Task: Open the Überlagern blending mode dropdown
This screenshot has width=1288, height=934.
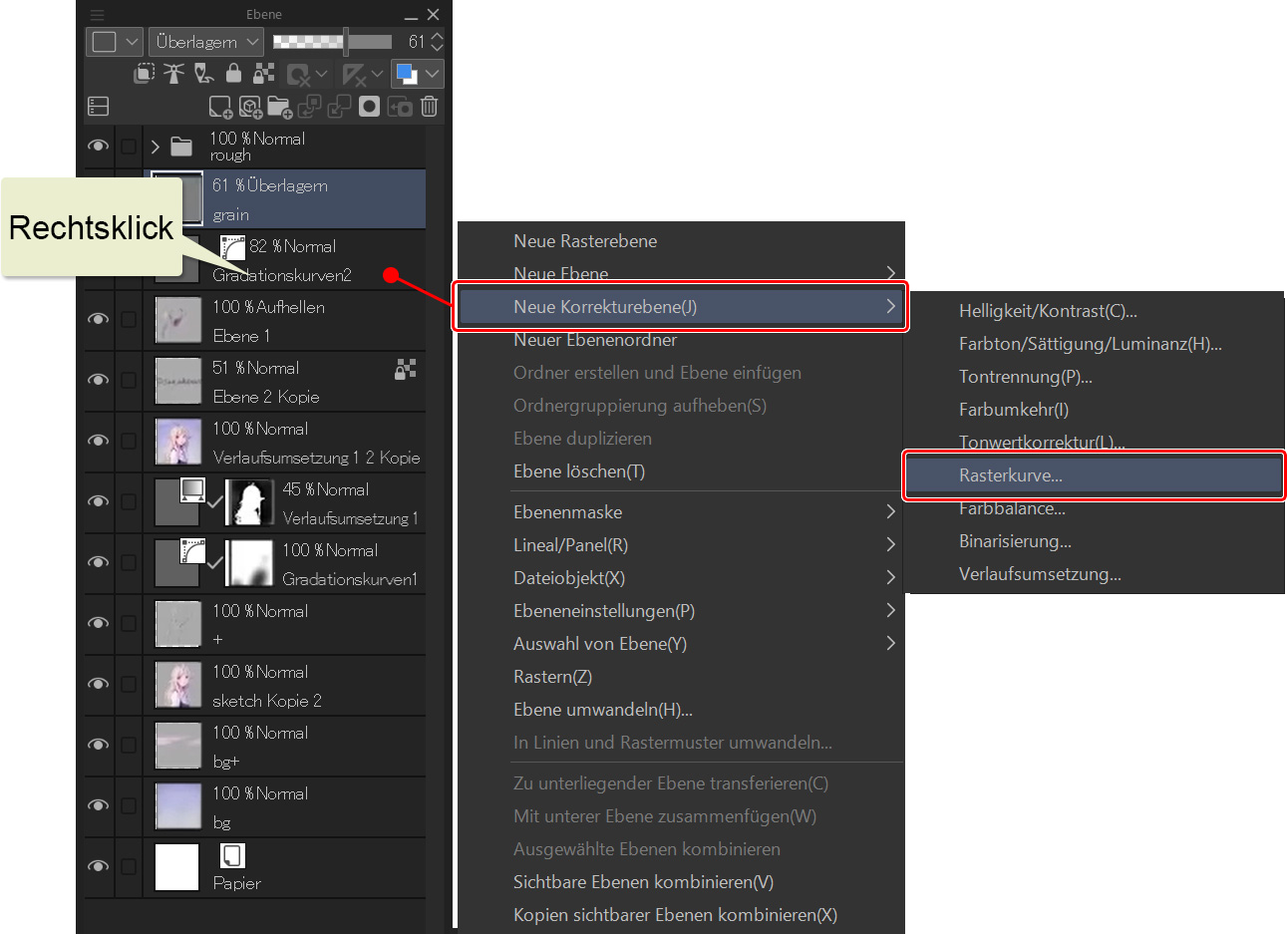Action: (x=207, y=42)
